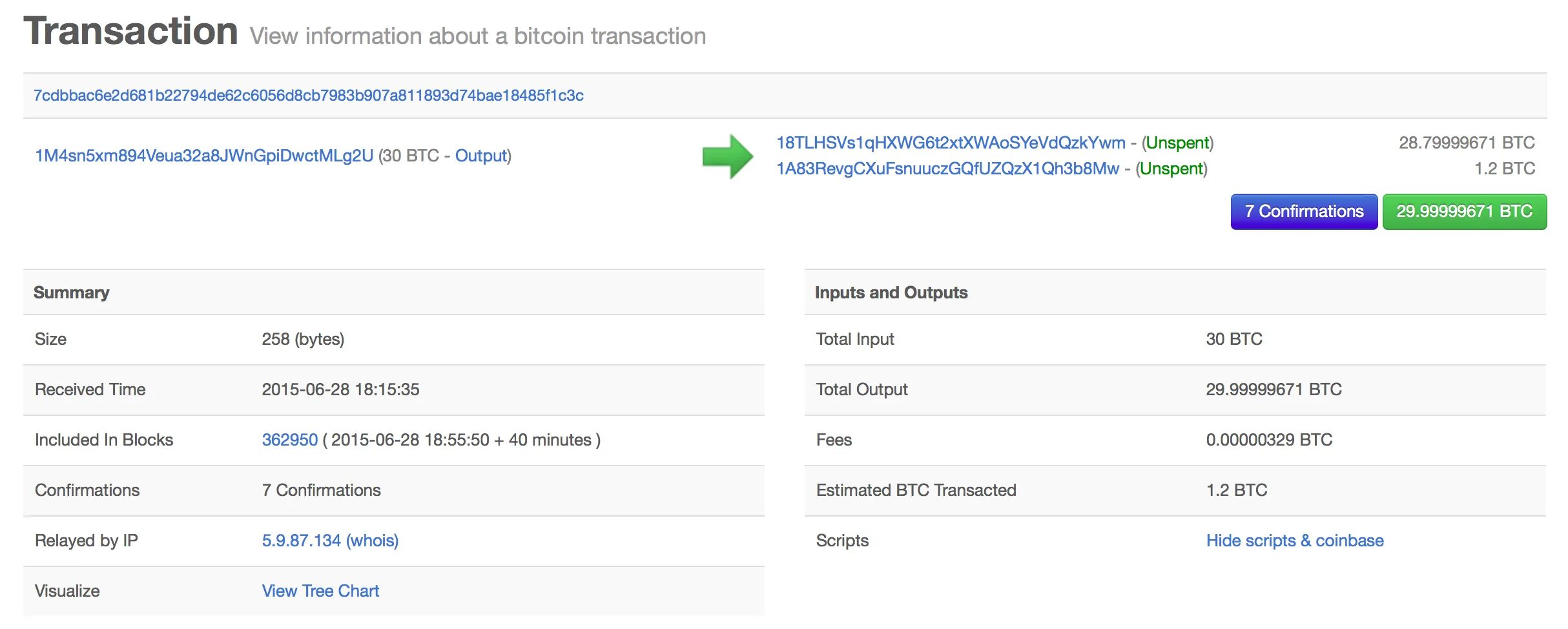1568x629 pixels.
Task: Open the transaction hash link 7cdbbac6e2d…
Action: [x=308, y=96]
